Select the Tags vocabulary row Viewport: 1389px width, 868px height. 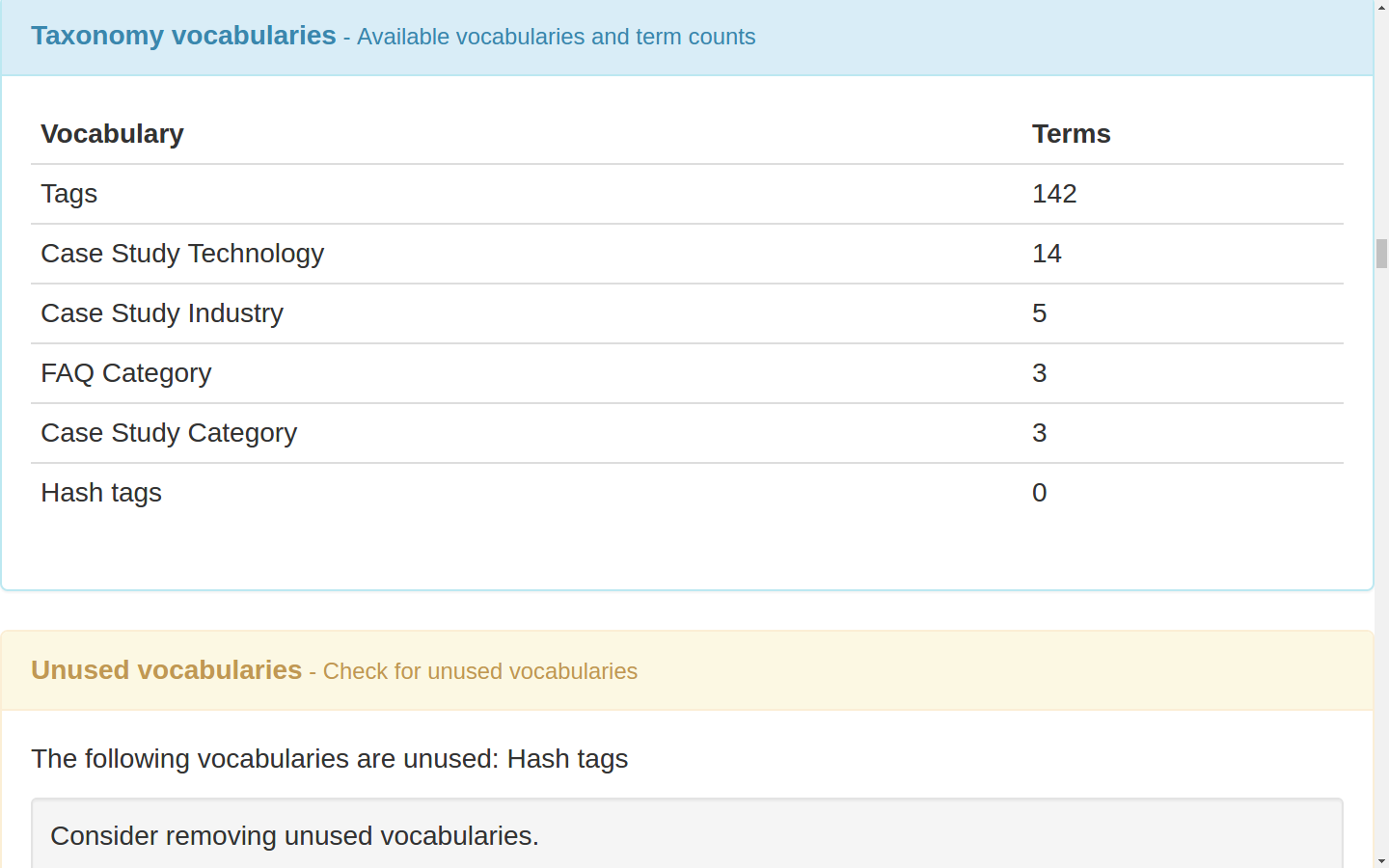687,194
